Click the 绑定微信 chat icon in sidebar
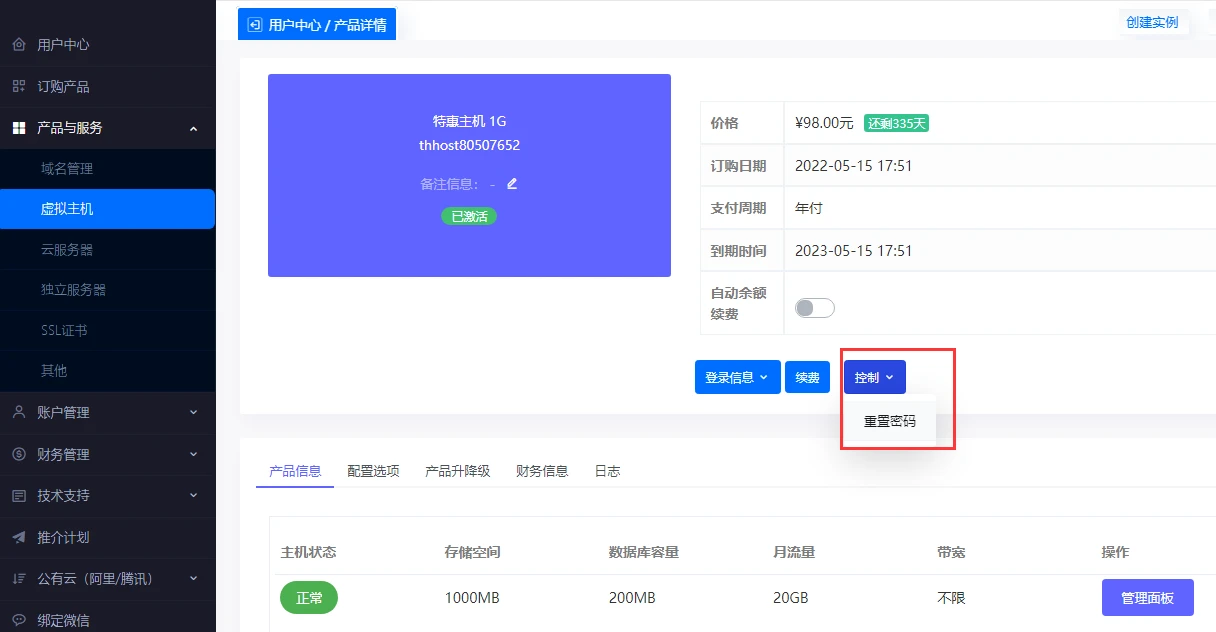 18,620
